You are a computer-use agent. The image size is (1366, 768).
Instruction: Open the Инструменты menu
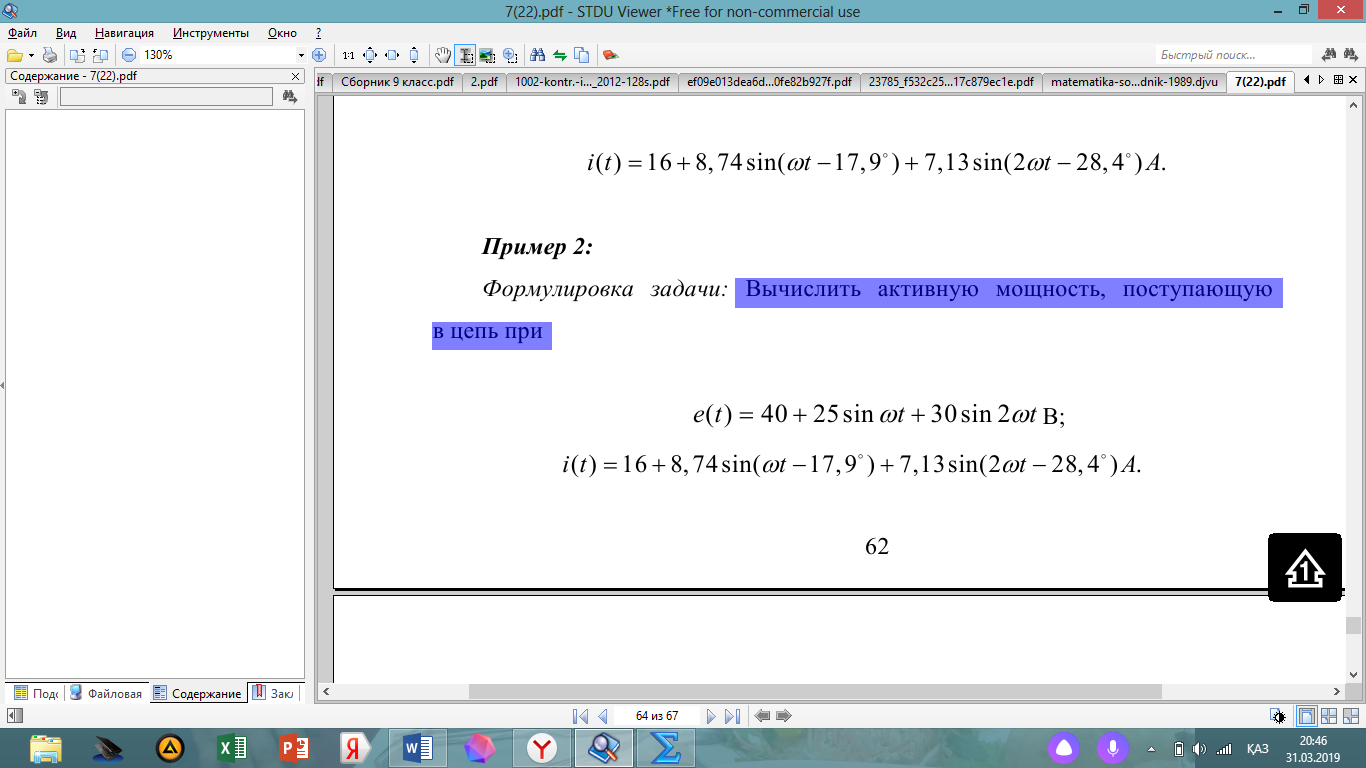(210, 33)
